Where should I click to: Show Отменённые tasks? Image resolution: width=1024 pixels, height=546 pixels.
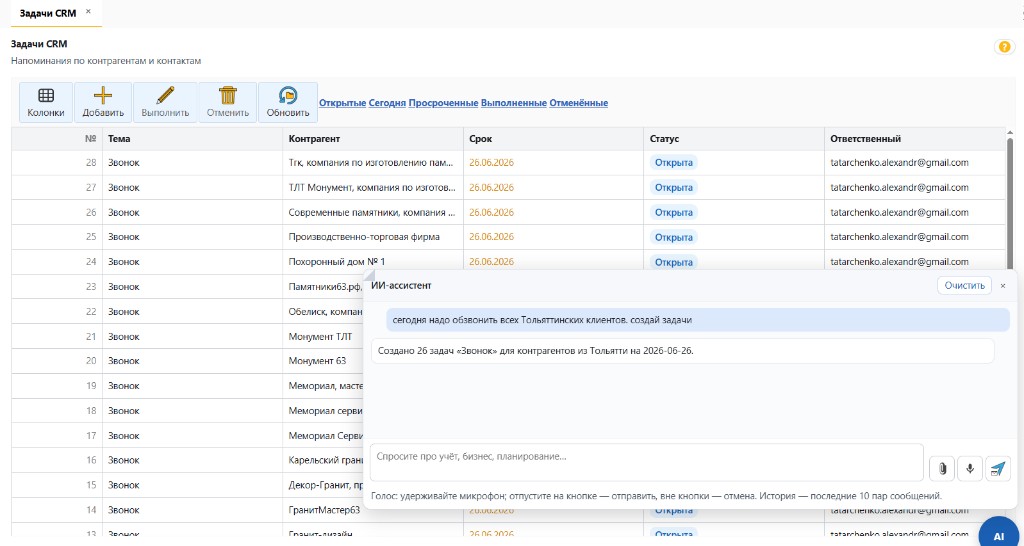point(579,103)
